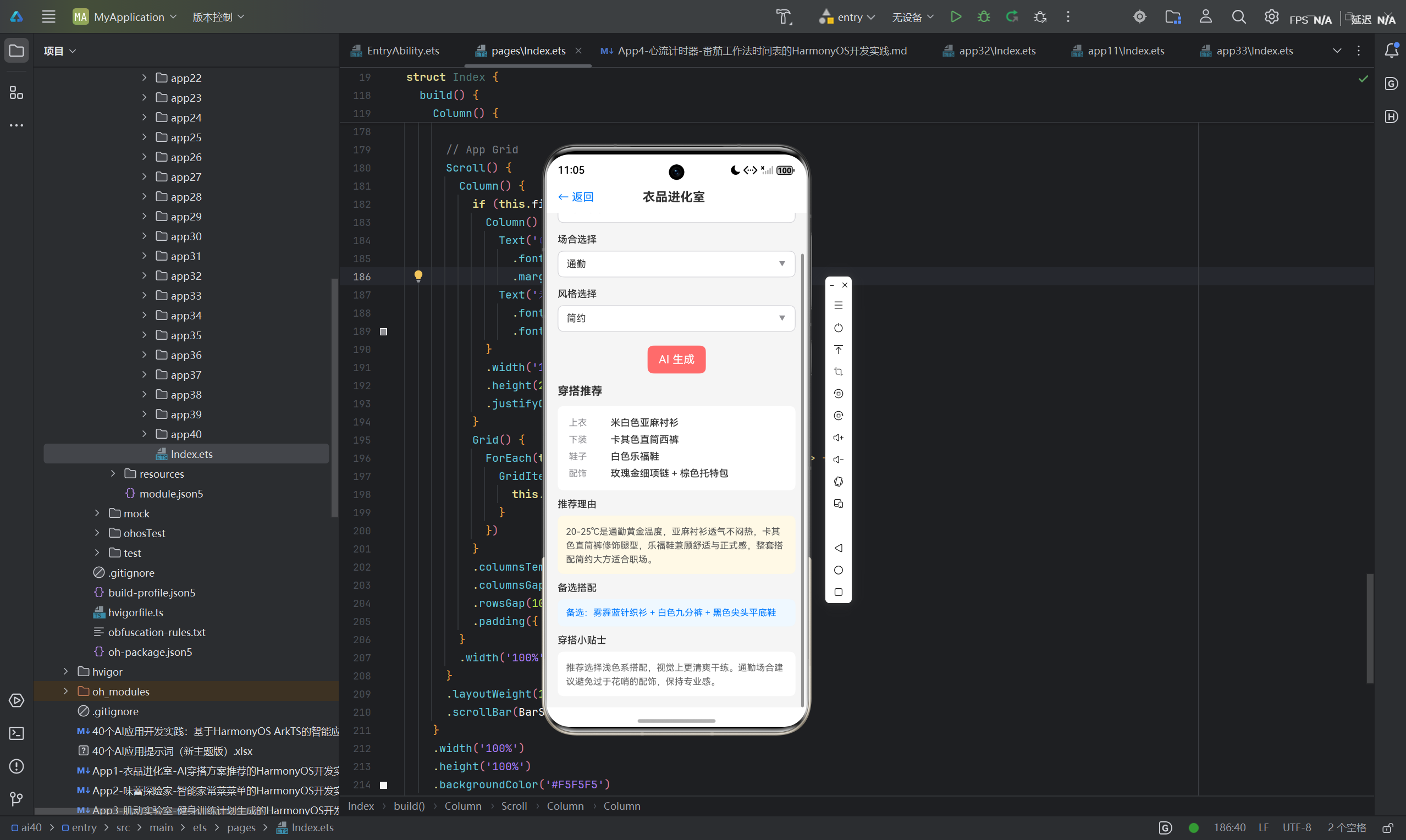Run the app with green play icon

(x=956, y=17)
